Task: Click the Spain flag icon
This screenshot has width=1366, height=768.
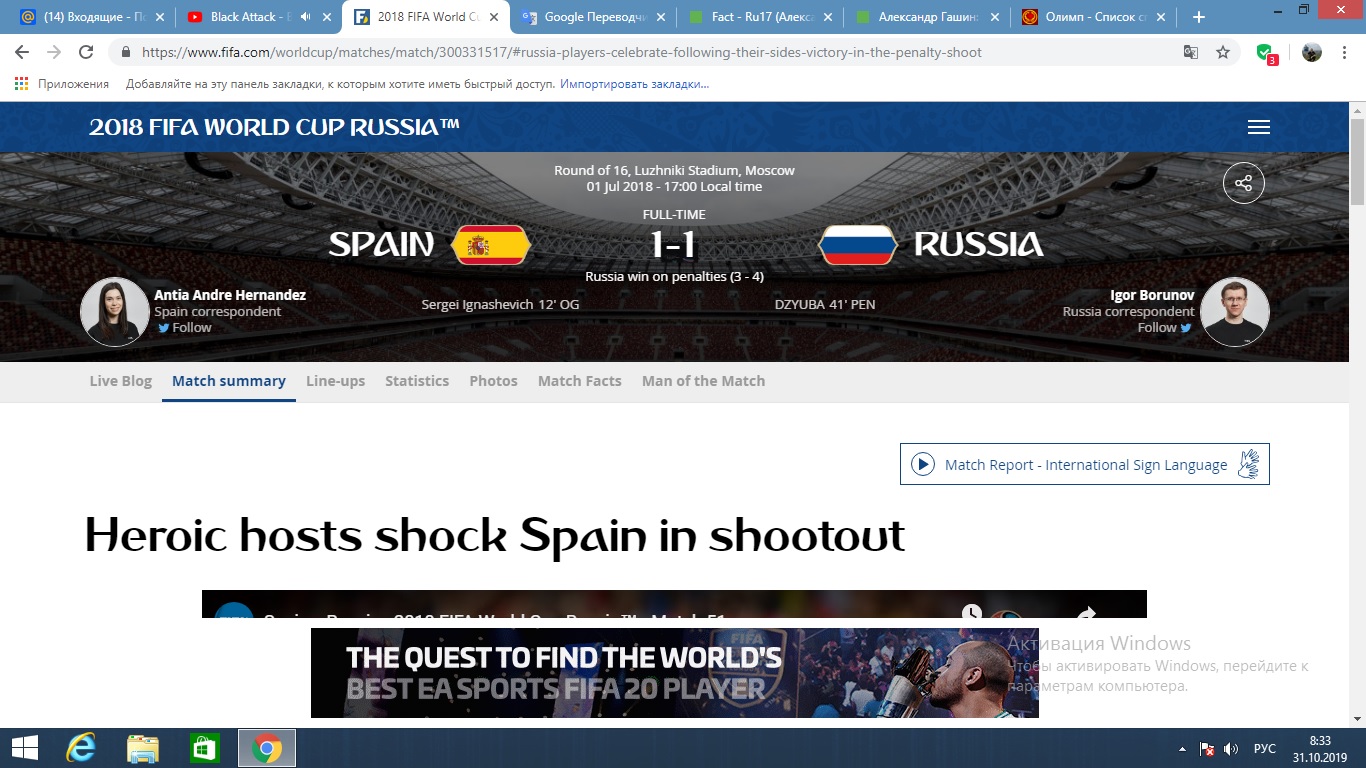Action: [491, 245]
